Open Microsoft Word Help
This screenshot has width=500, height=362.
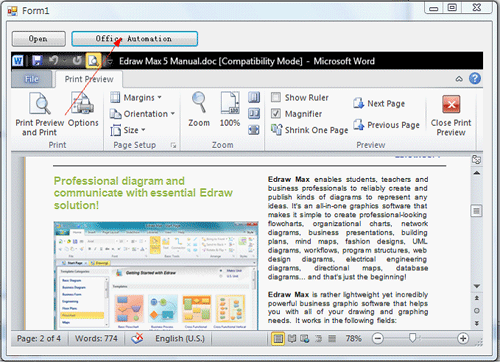pos(475,79)
